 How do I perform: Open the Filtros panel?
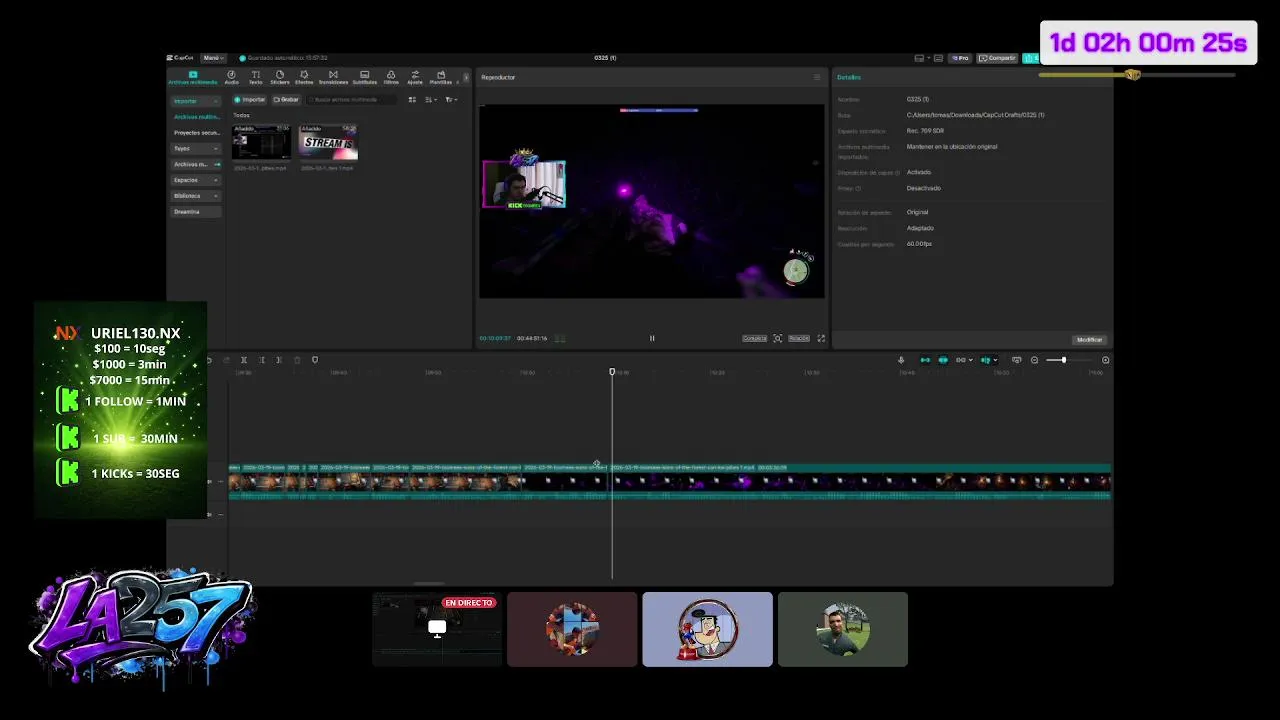391,77
